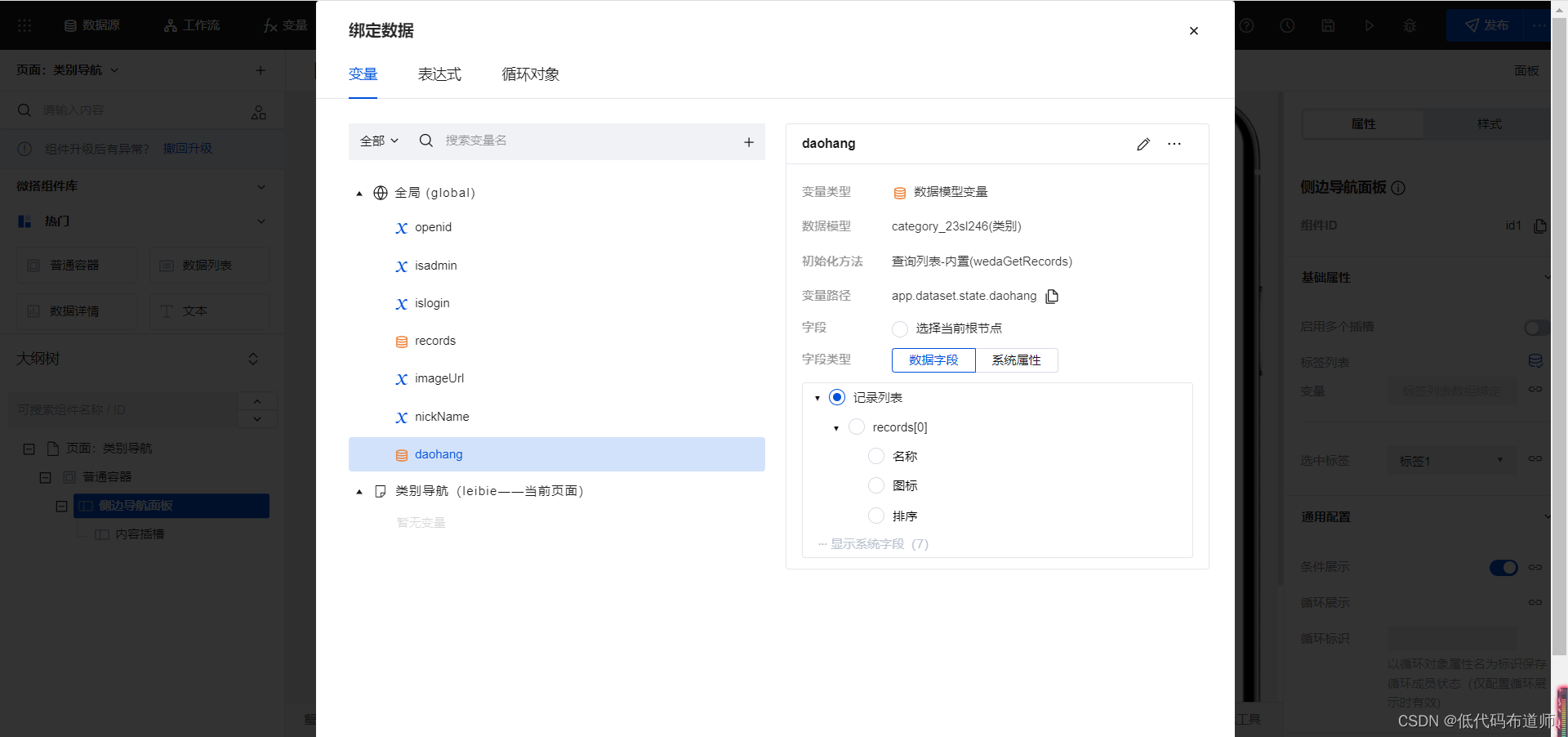The height and width of the screenshot is (737, 1568).
Task: Select 内容插槽 in outline tree
Action: click(139, 534)
